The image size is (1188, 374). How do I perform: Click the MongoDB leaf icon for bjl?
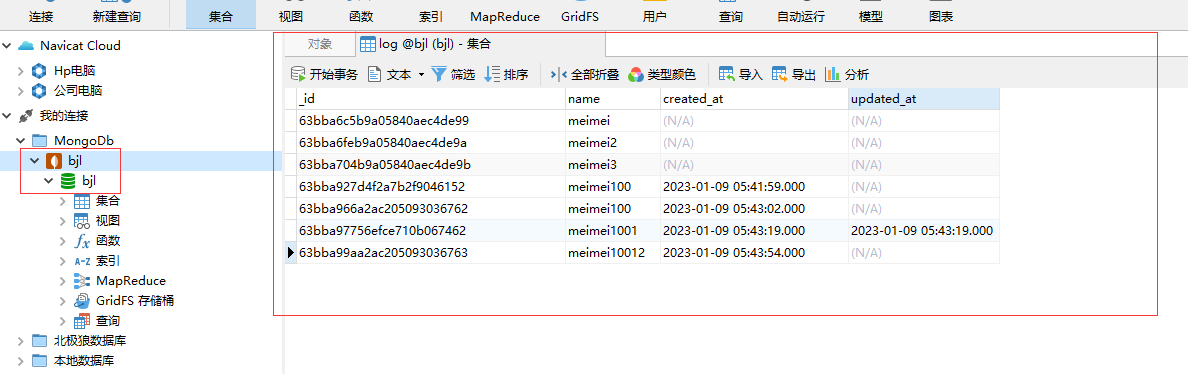(x=54, y=161)
